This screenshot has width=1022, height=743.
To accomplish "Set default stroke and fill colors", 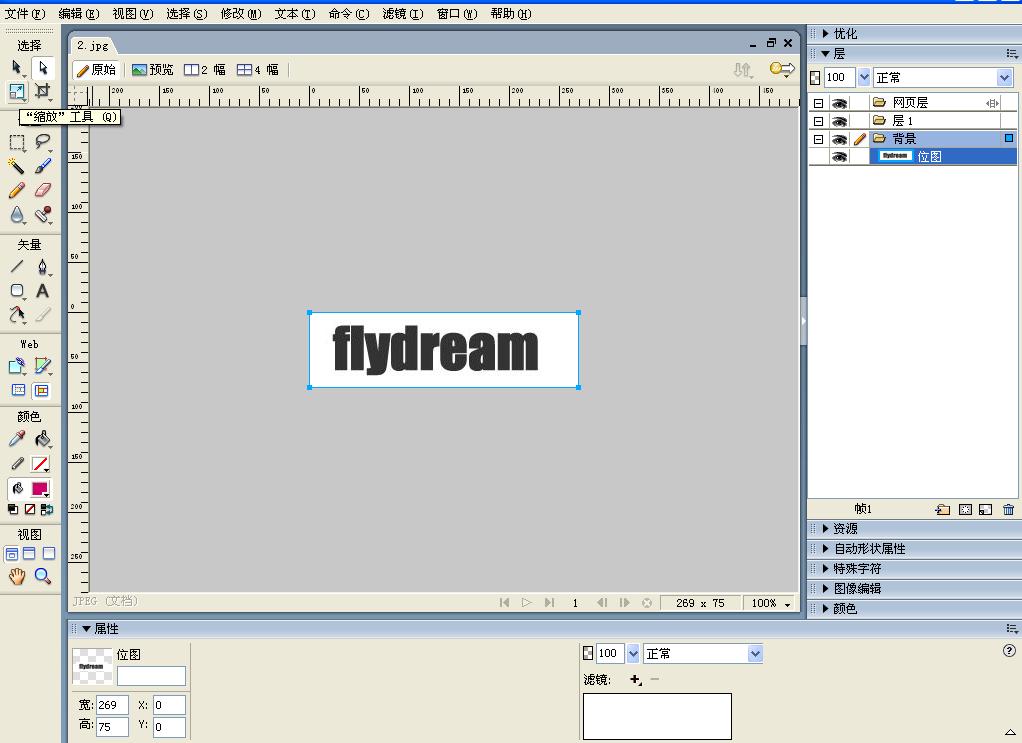I will pos(13,510).
